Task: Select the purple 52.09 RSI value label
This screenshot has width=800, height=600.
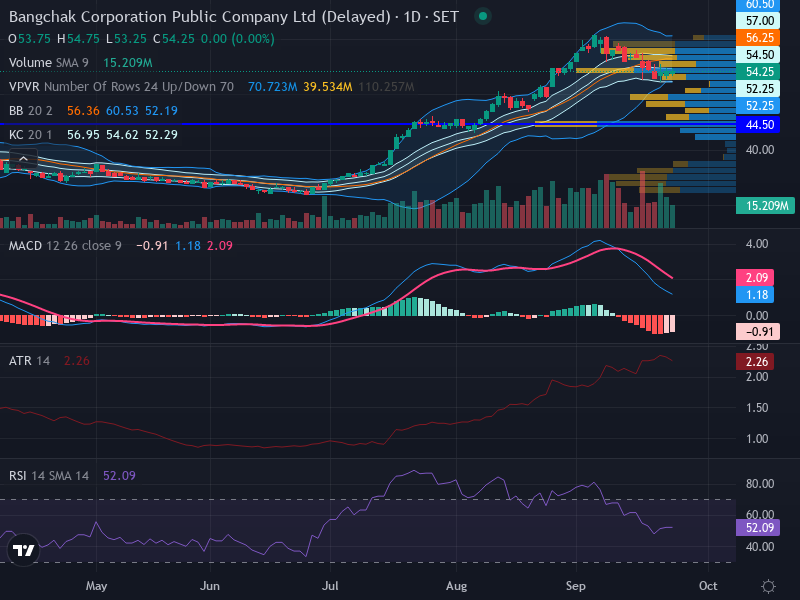Action: click(x=758, y=528)
